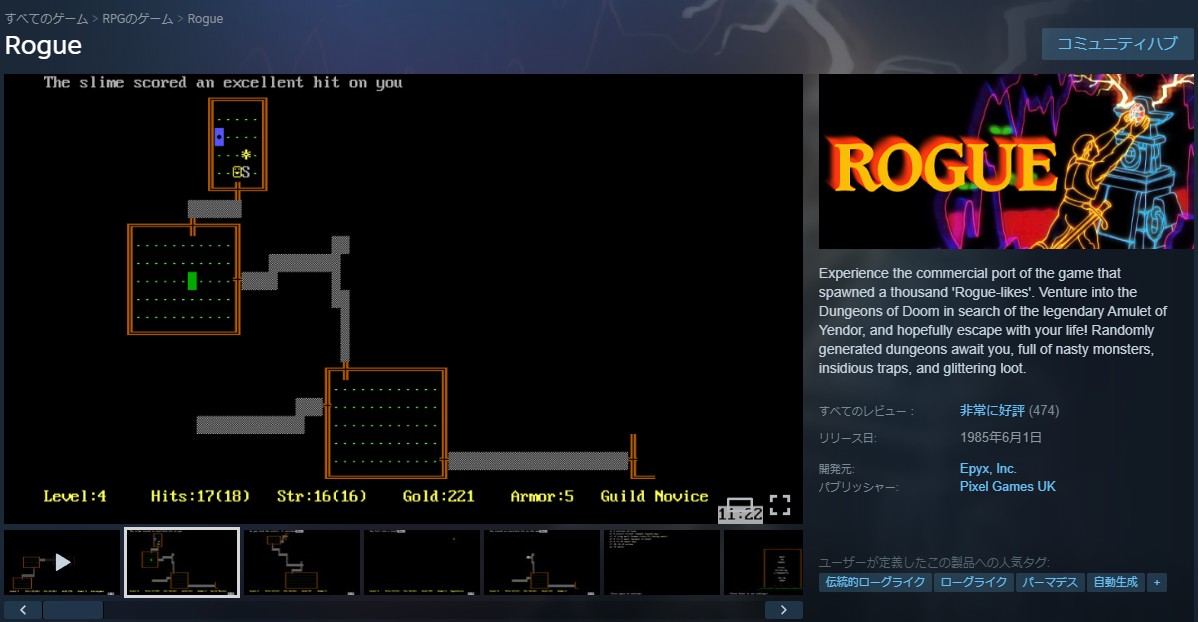
Task: Click the thumbnail strip scrollbar handle
Action: (x=73, y=610)
